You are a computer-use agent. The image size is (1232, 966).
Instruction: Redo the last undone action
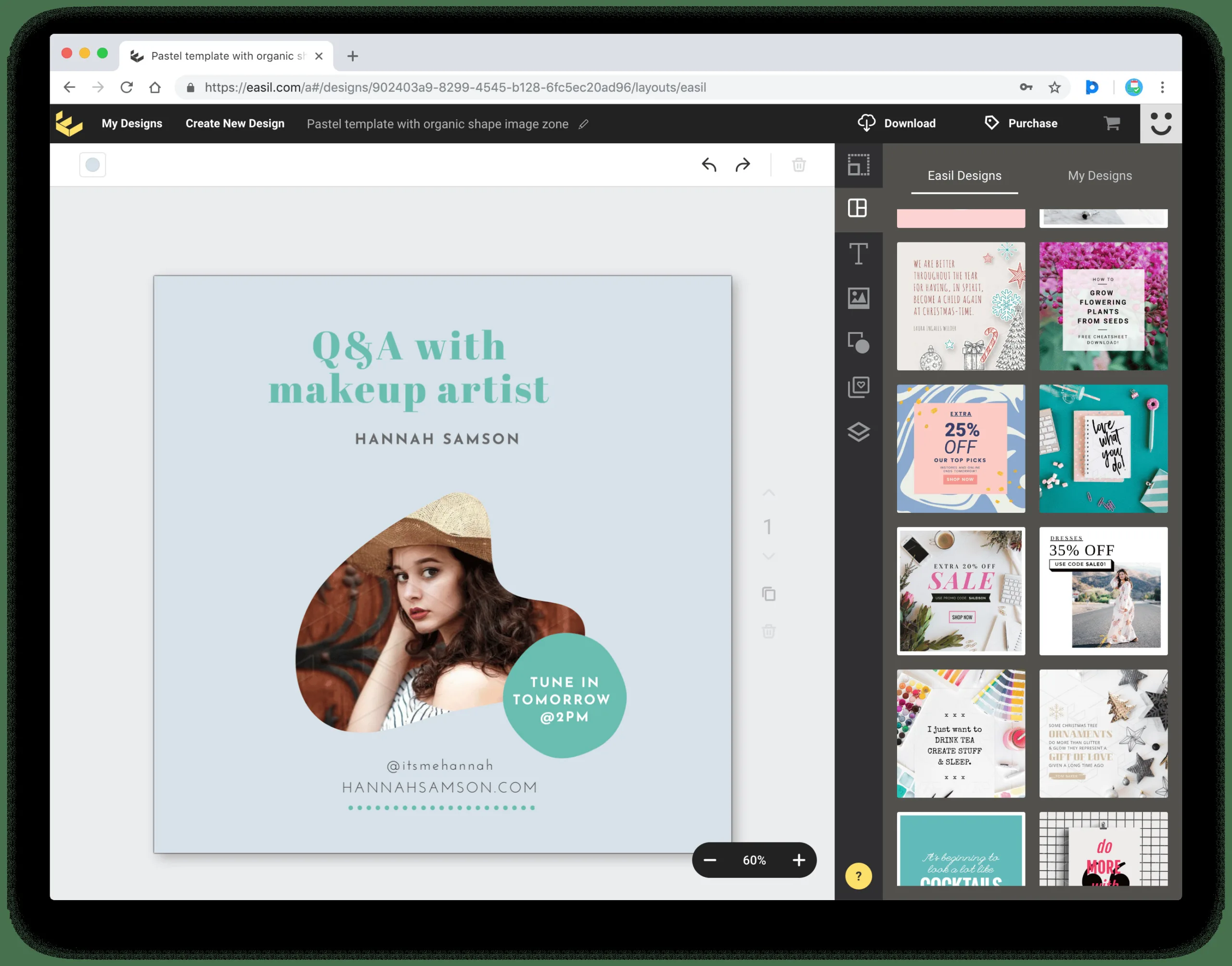point(743,165)
